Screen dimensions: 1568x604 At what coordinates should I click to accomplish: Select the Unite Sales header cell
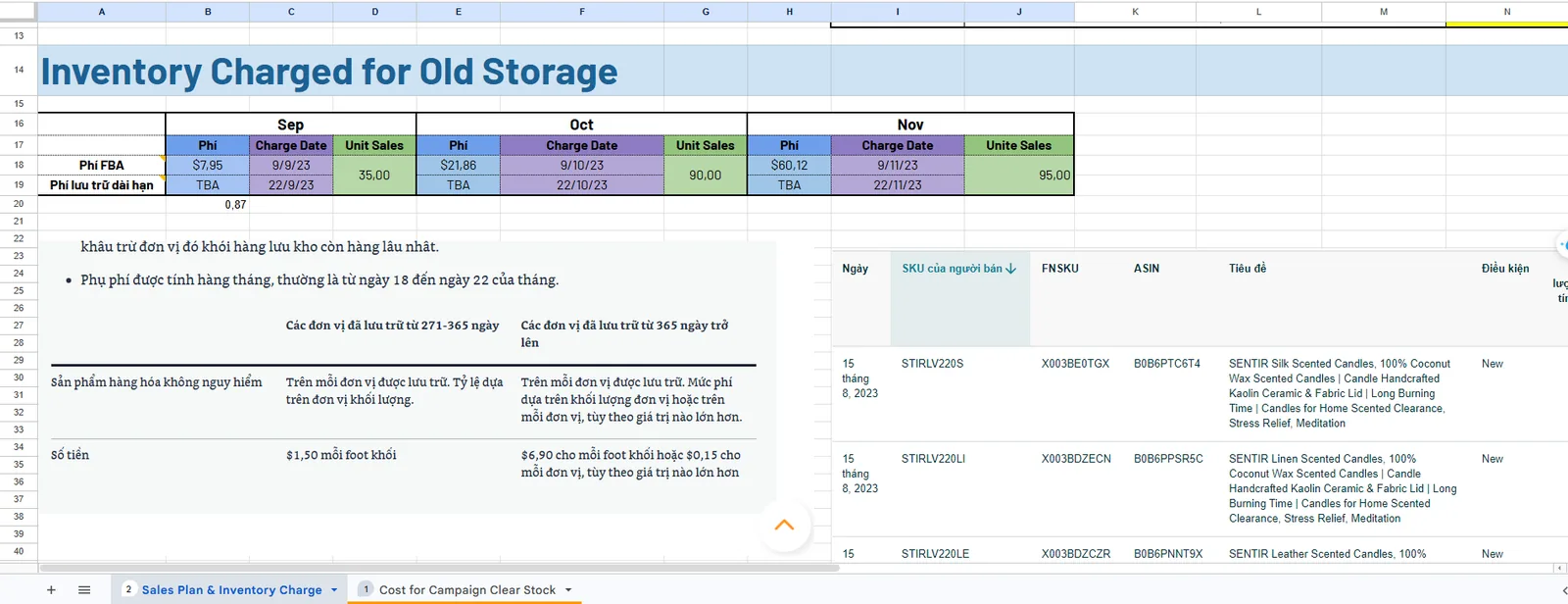(1019, 145)
